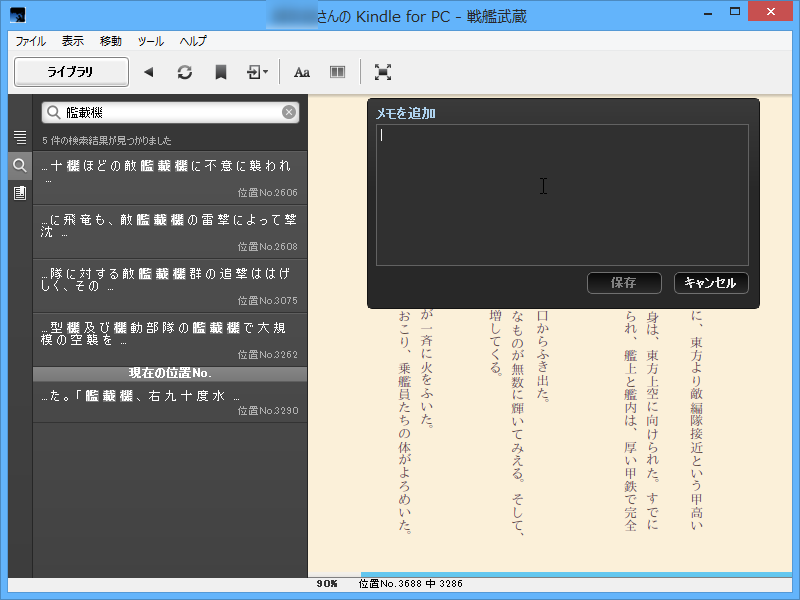The image size is (800, 600).
Task: Cancel the note with キャンセル button
Action: (x=711, y=283)
